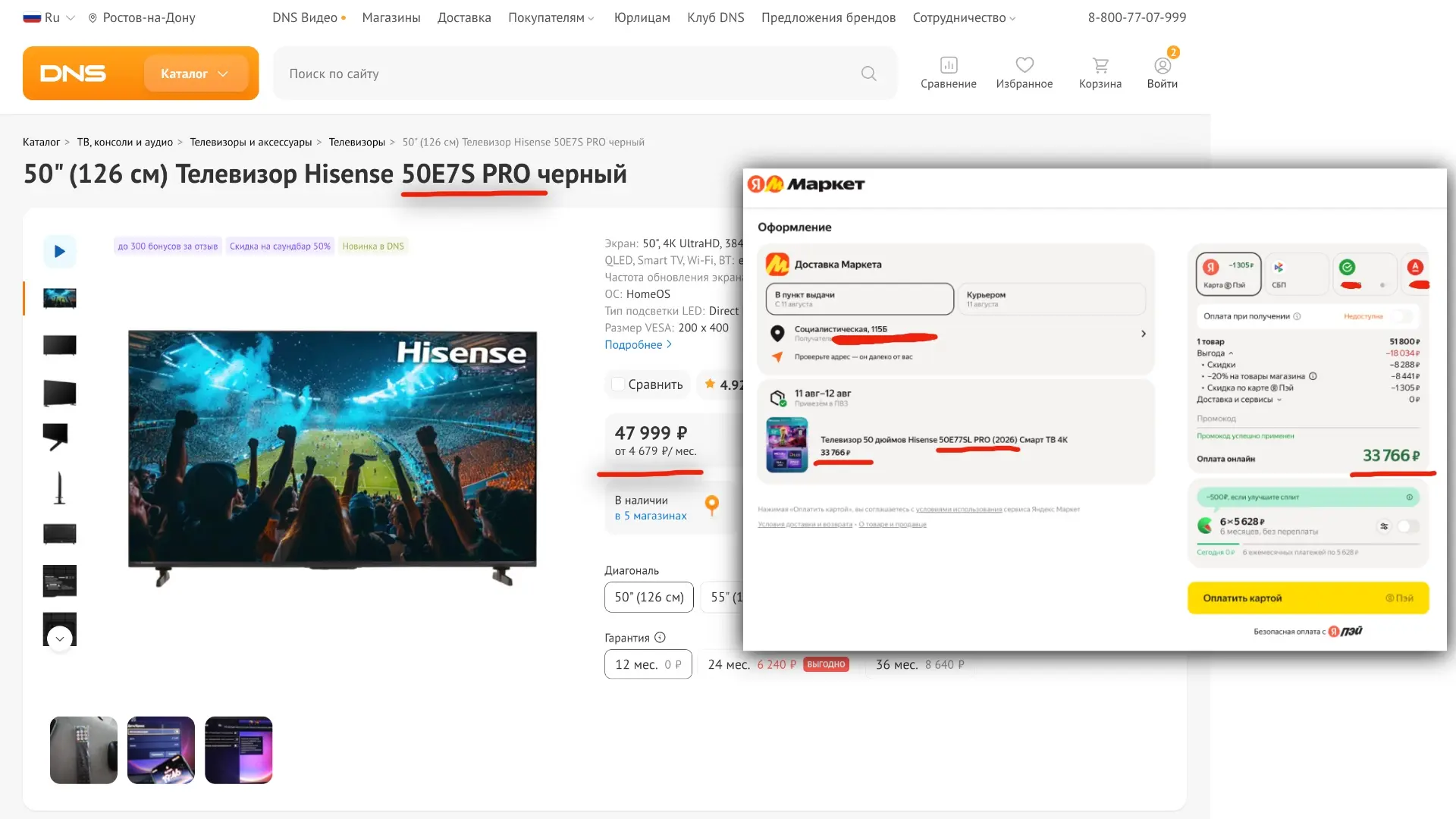
Task: Open Сравнение chart icon
Action: click(x=949, y=65)
